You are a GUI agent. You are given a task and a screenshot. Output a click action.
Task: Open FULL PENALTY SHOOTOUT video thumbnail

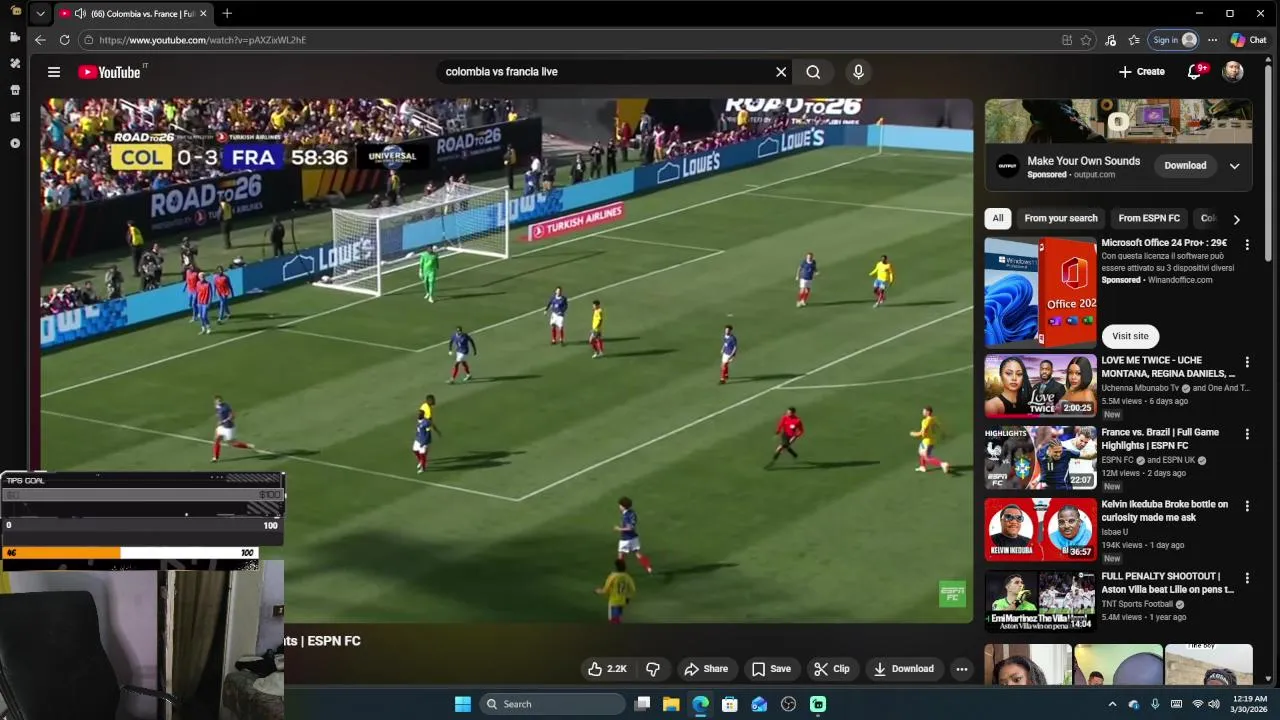tap(1040, 601)
